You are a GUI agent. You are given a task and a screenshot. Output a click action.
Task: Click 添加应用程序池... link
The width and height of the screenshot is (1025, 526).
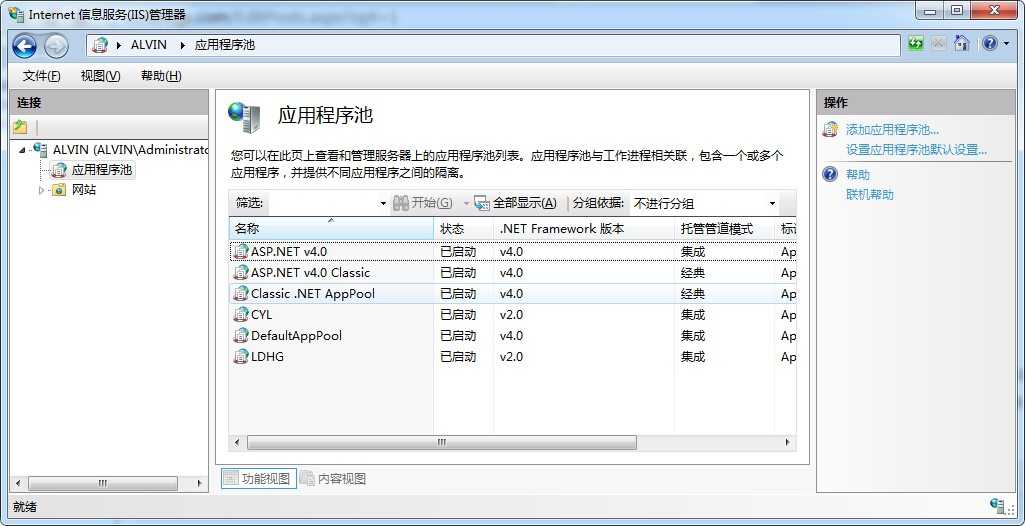892,129
